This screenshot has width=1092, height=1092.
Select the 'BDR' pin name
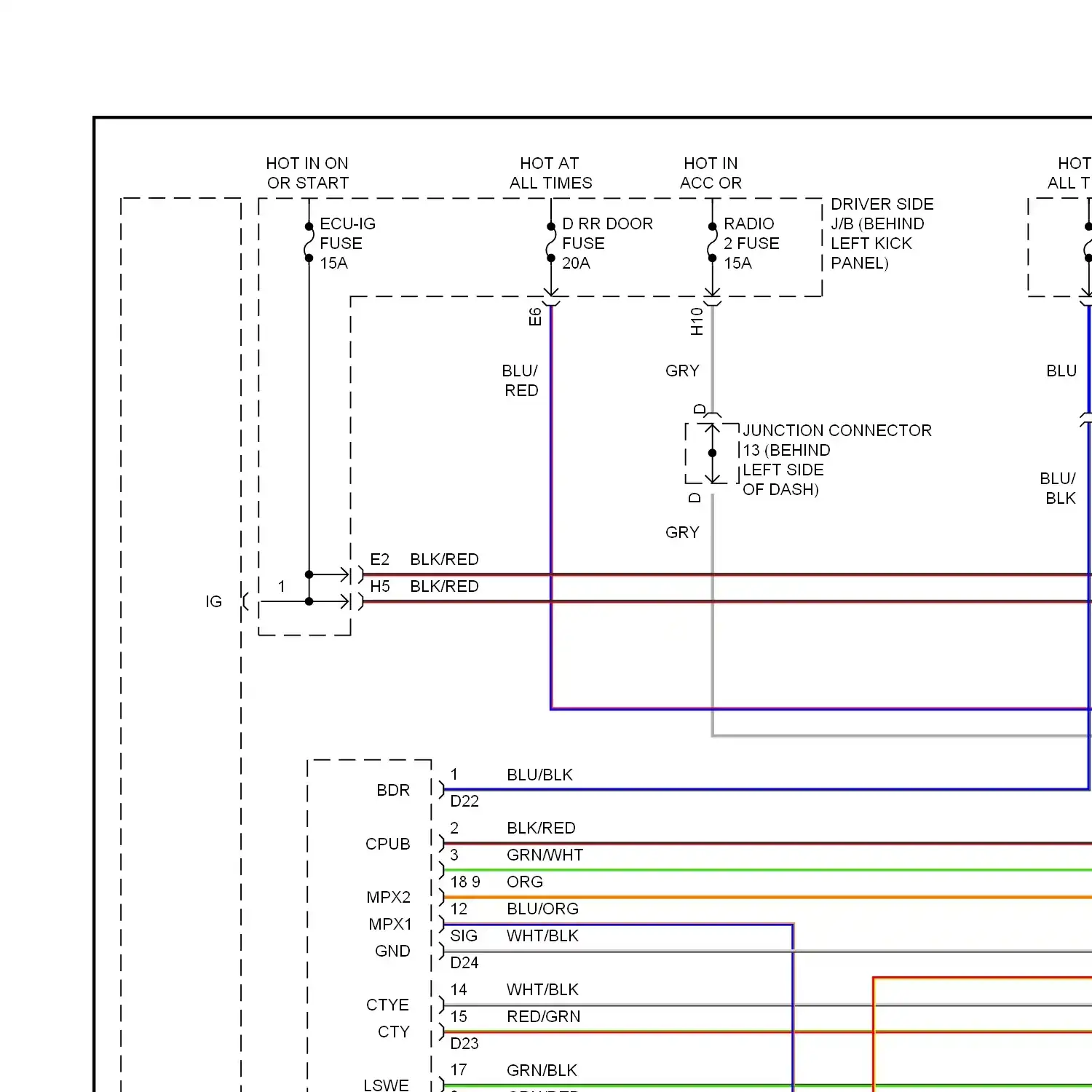(393, 791)
